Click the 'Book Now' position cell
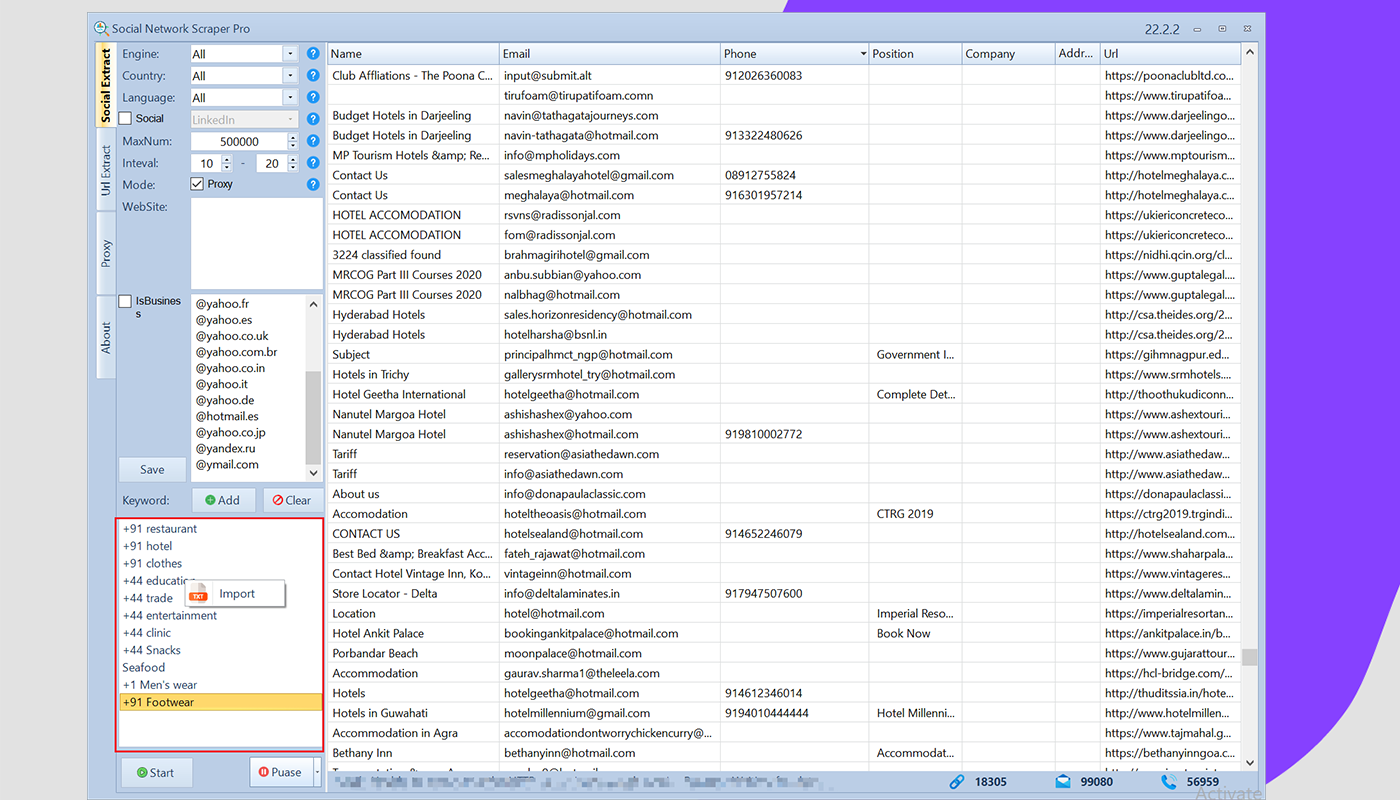Viewport: 1400px width, 800px height. coord(915,634)
